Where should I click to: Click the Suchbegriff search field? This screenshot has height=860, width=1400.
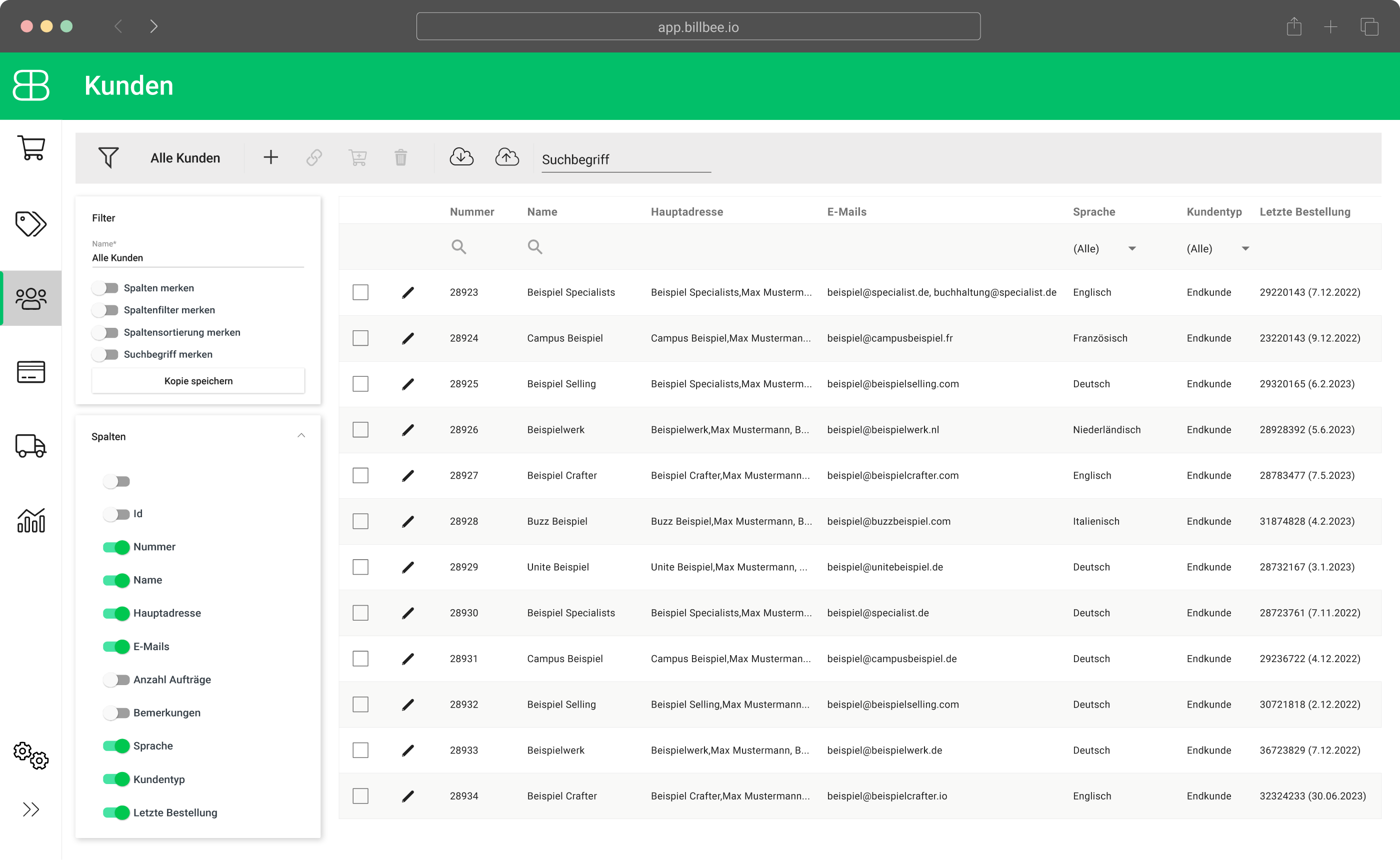[x=626, y=159]
